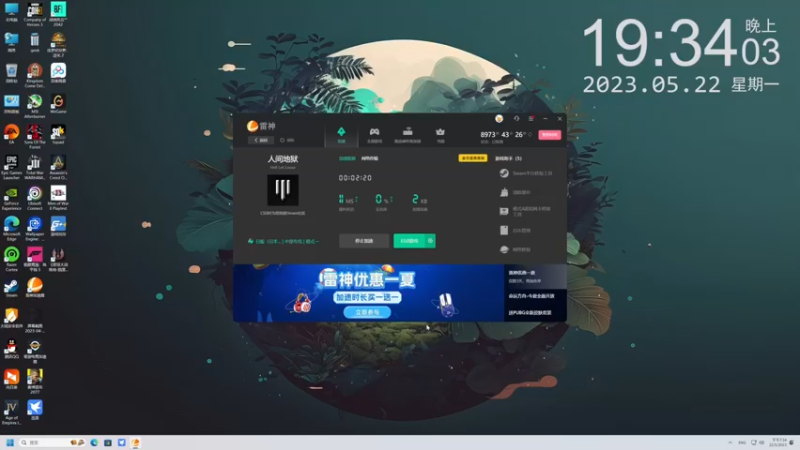
Task: Select the crown icon tab
Action: 440,135
